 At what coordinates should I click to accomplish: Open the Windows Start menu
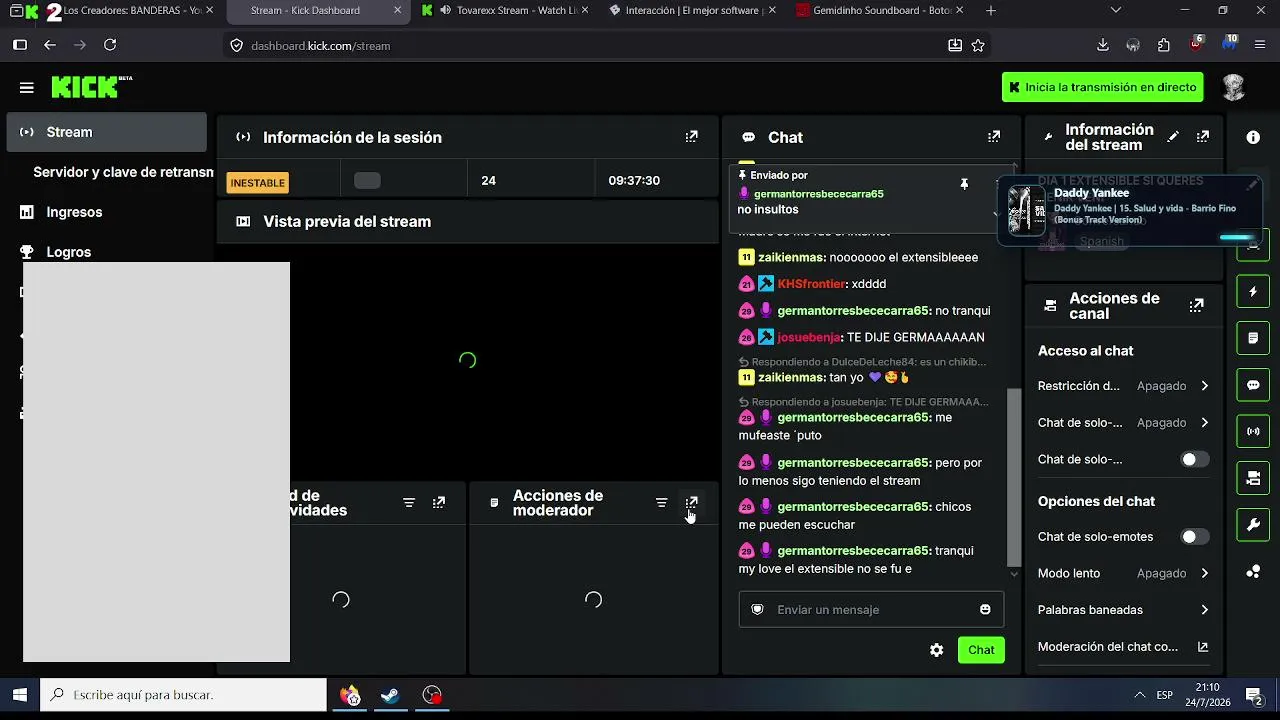(20, 695)
